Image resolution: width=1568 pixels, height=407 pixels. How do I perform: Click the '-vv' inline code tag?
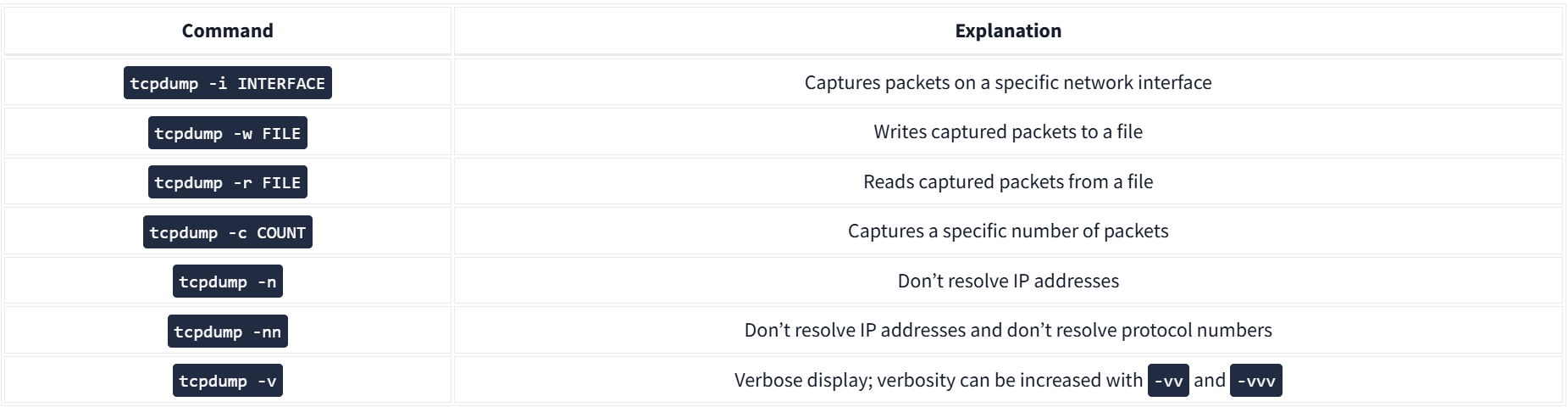point(1168,381)
